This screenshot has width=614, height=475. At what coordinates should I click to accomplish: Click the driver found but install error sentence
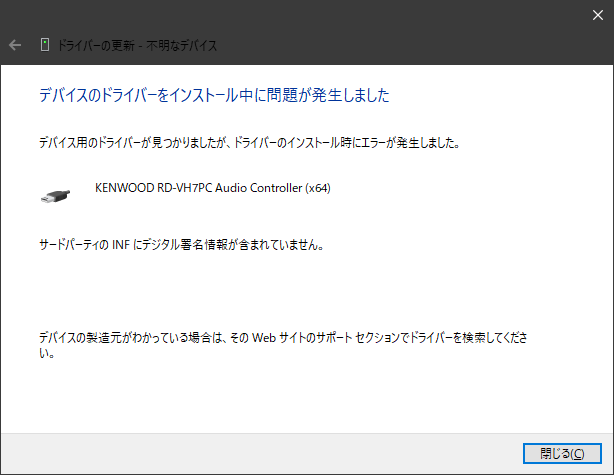pos(249,143)
